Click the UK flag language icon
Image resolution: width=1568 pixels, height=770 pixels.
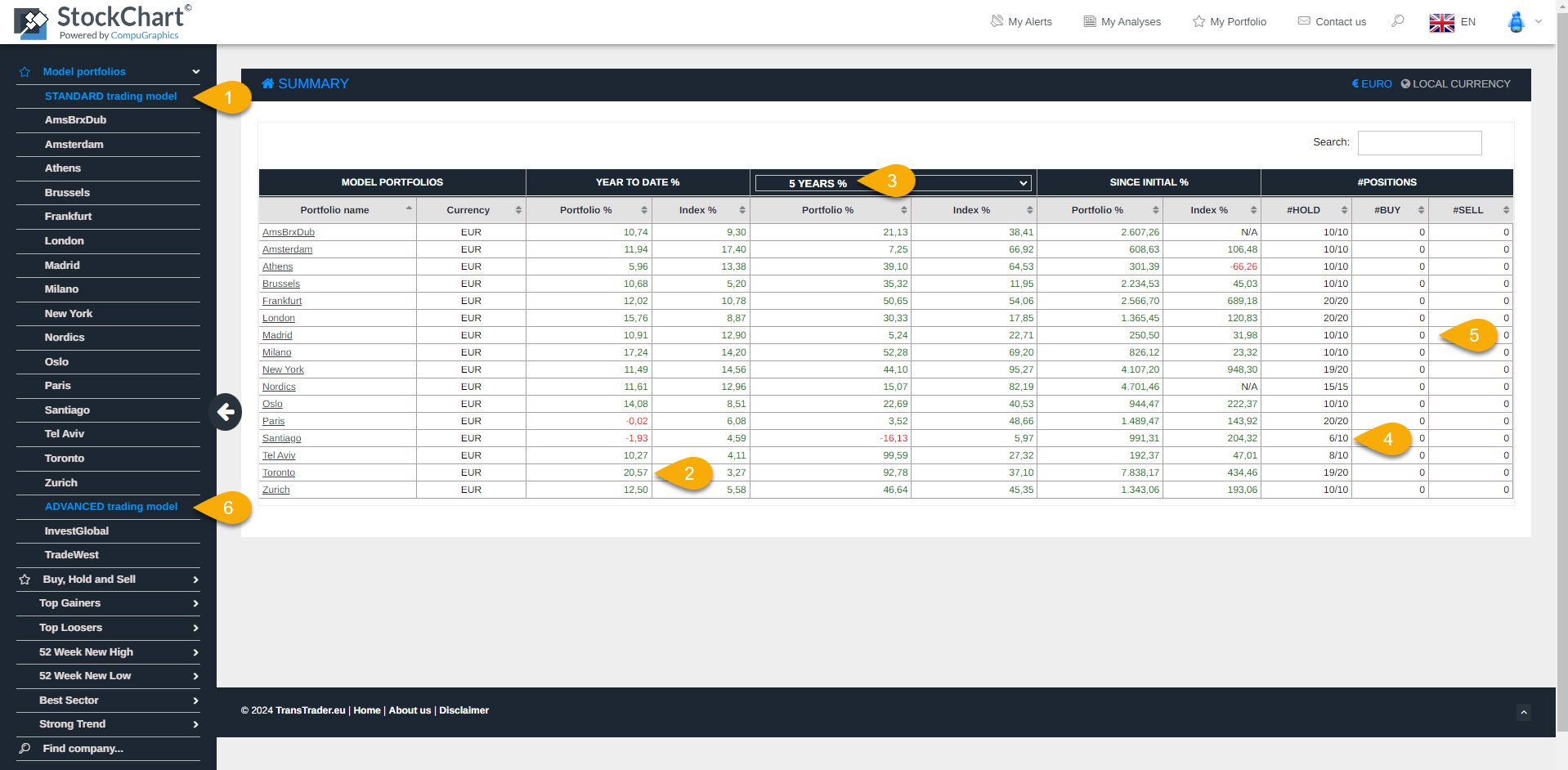point(1441,22)
